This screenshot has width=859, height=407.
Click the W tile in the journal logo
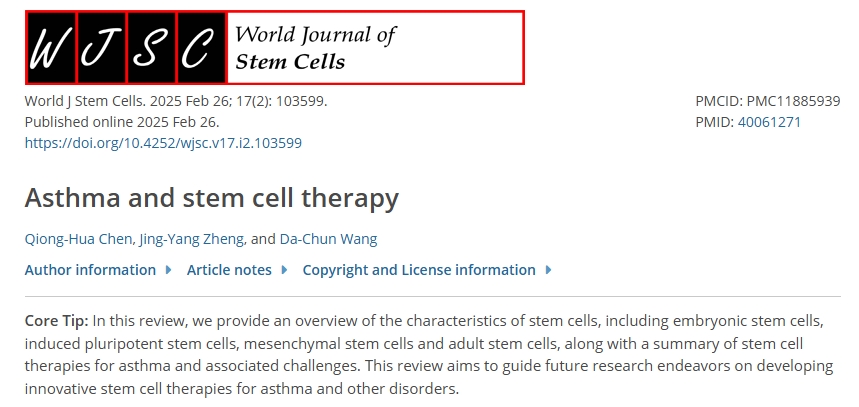pos(52,48)
